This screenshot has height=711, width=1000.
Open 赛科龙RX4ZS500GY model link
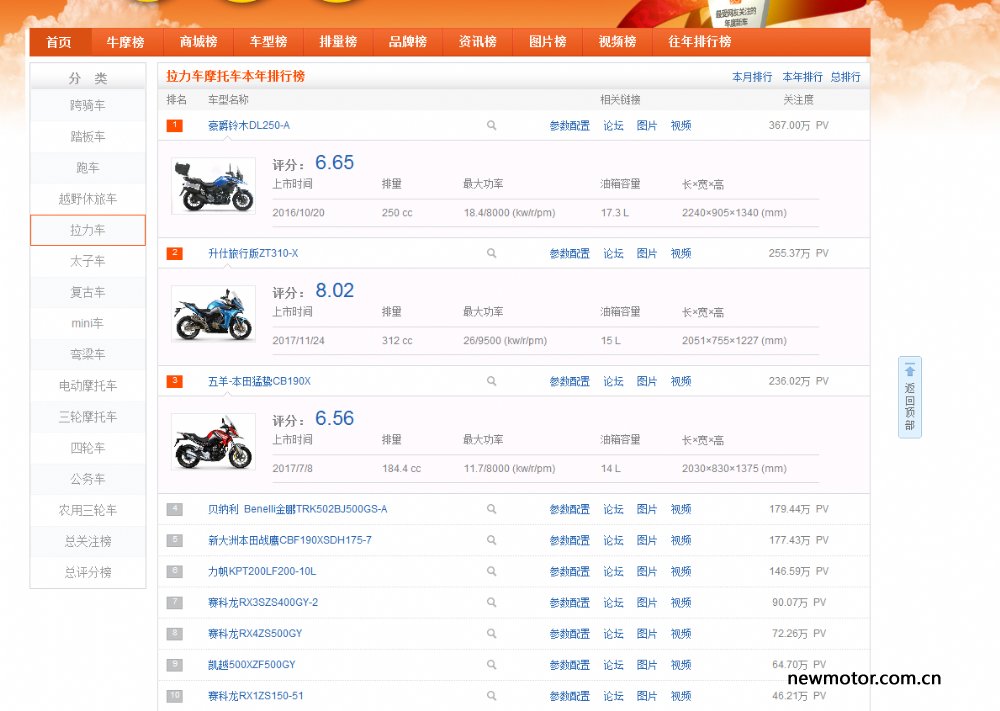255,634
